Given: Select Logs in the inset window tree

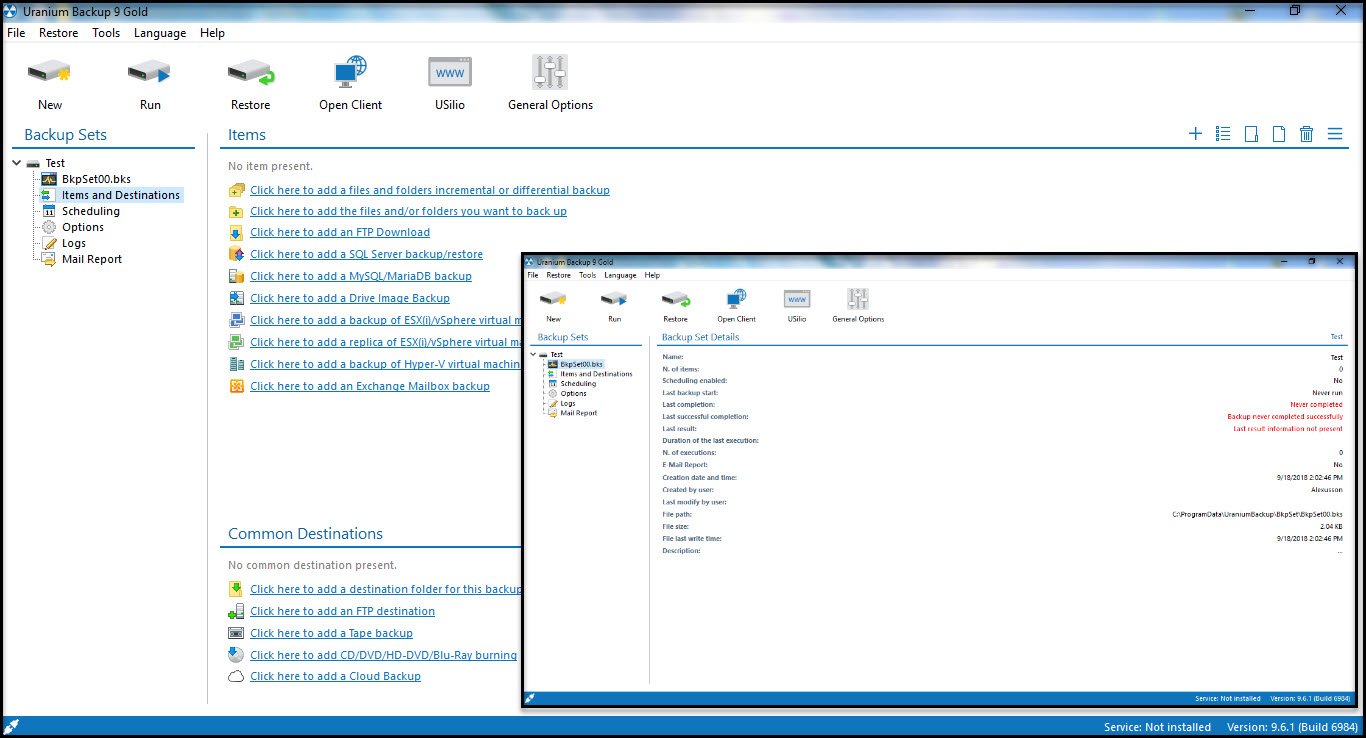Looking at the screenshot, I should pos(568,403).
